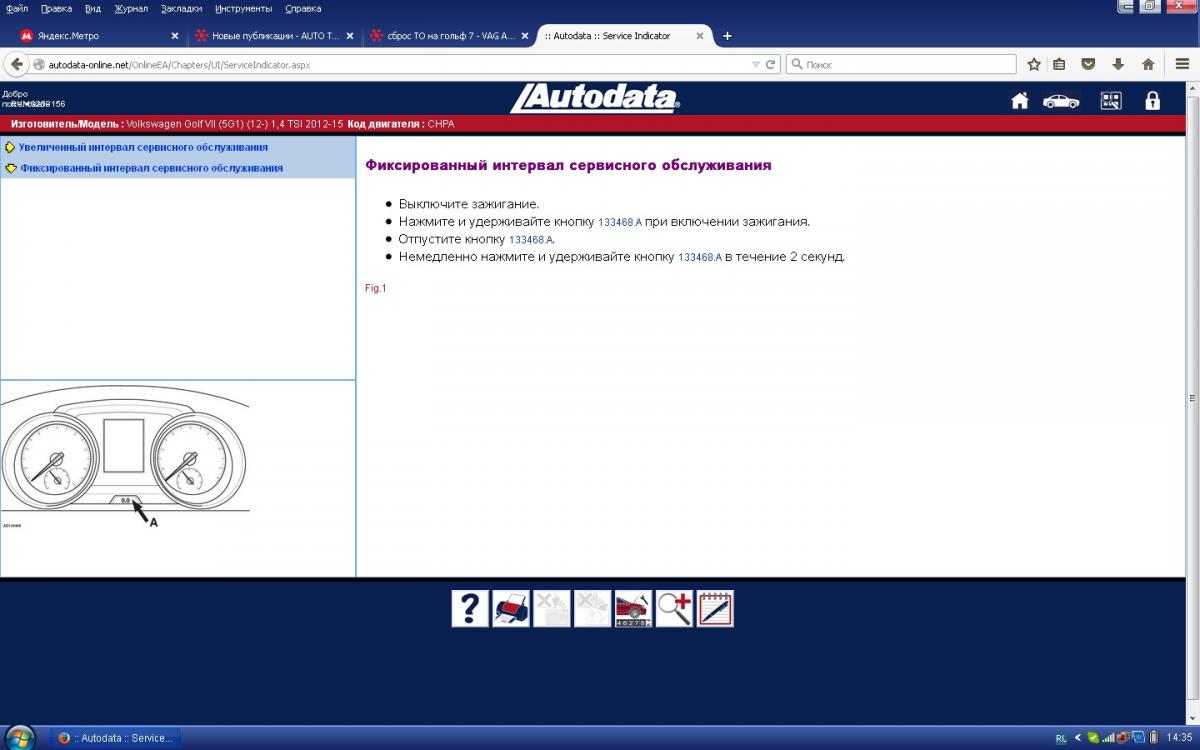Go back with the browser back arrow
Image resolution: width=1200 pixels, height=750 pixels.
pos(16,64)
